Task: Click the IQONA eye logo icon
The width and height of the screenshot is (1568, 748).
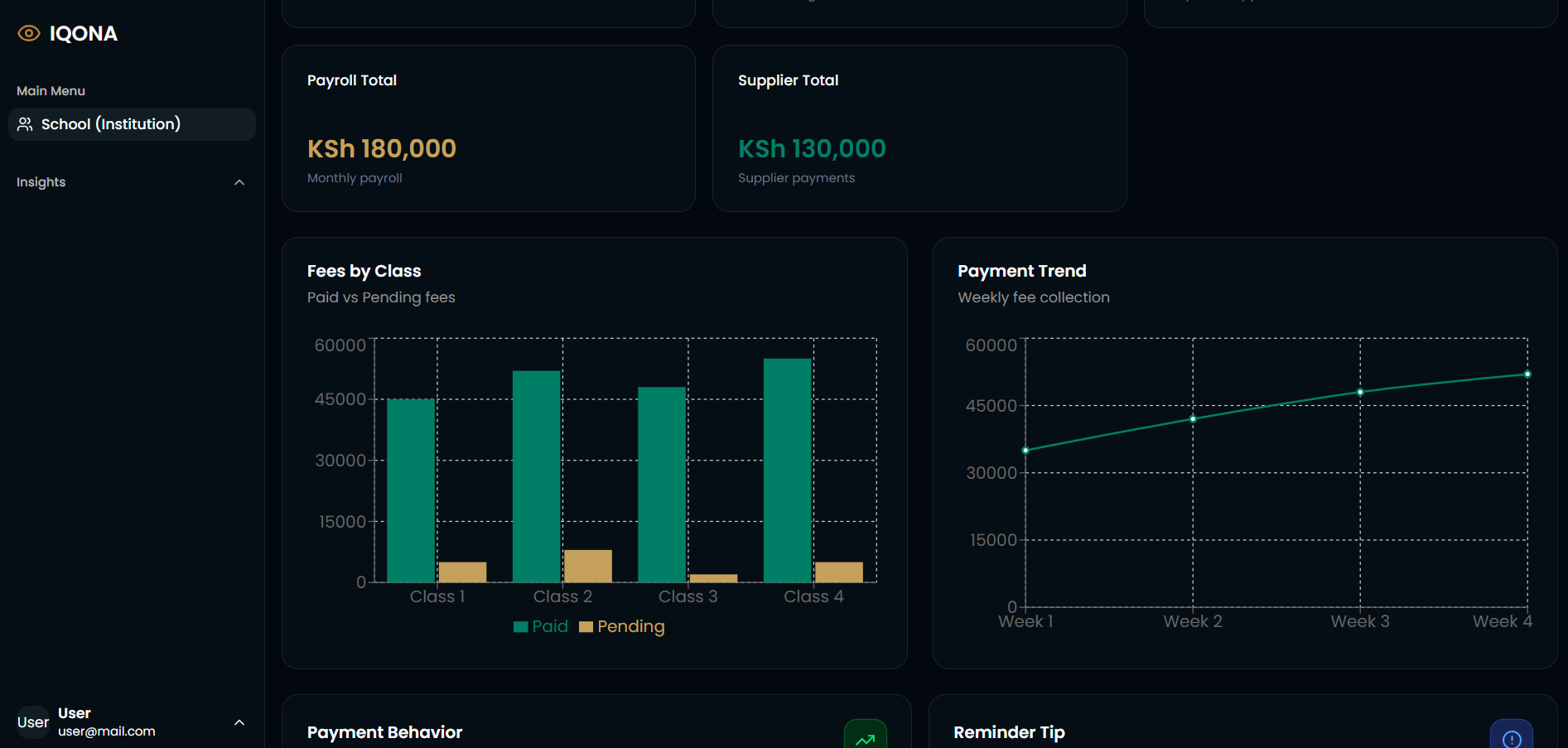Action: click(29, 33)
